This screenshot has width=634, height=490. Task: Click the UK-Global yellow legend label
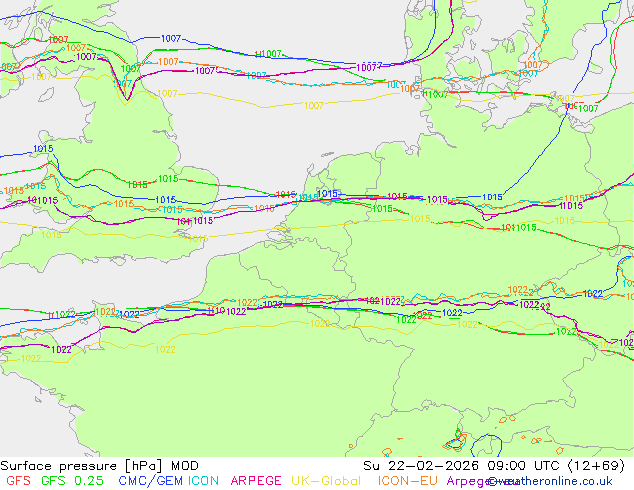tap(326, 481)
